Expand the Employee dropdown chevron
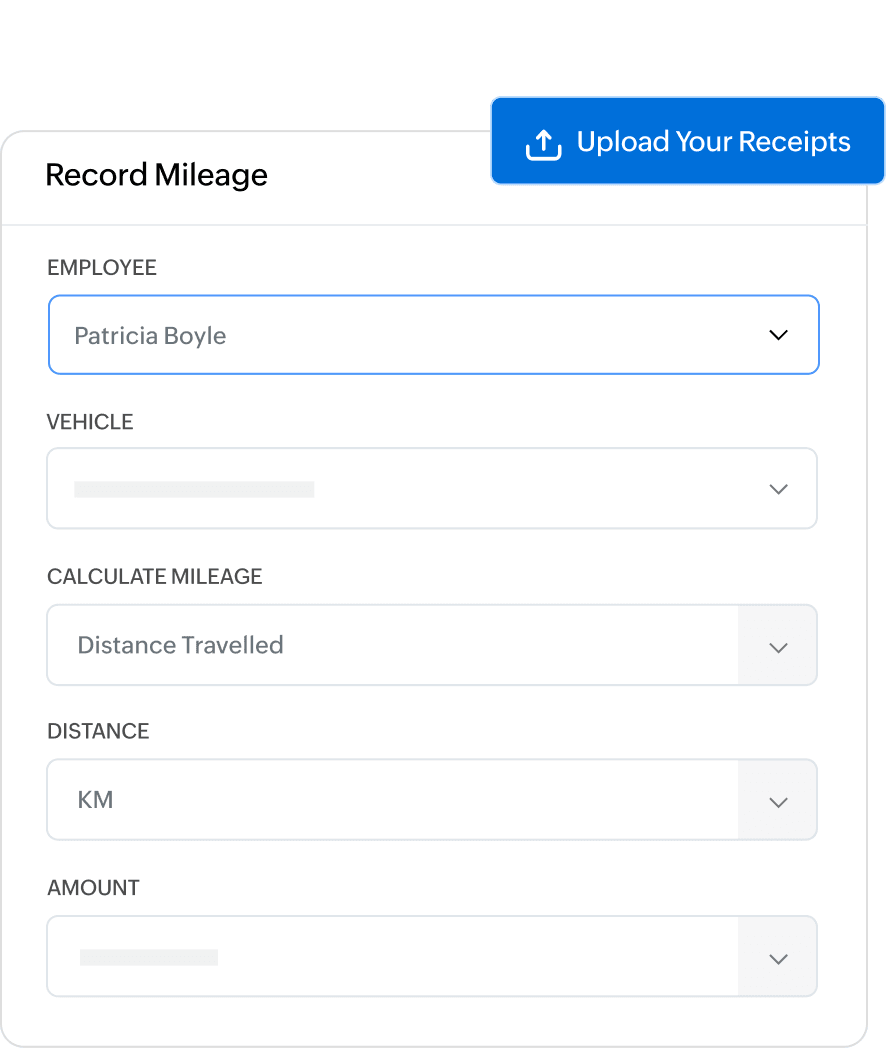The width and height of the screenshot is (886, 1048). click(778, 335)
